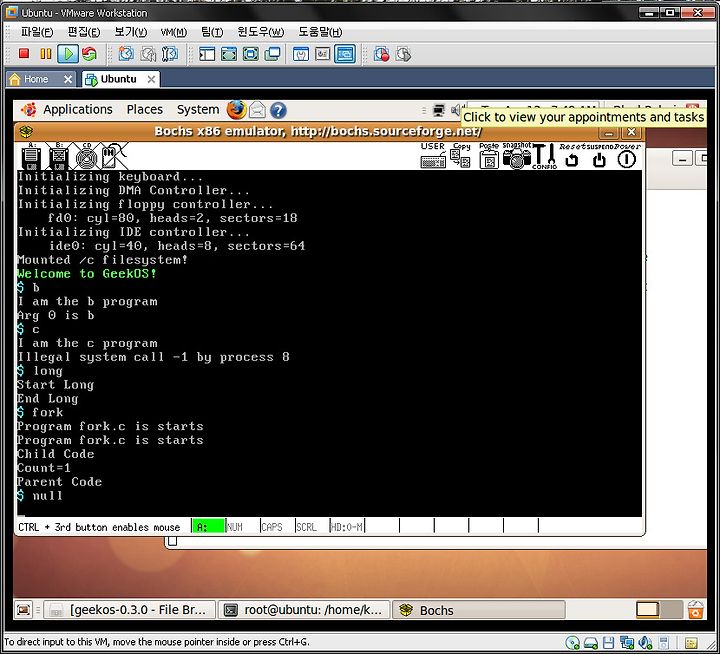Click the blue help icon in panel

pyautogui.click(x=278, y=110)
